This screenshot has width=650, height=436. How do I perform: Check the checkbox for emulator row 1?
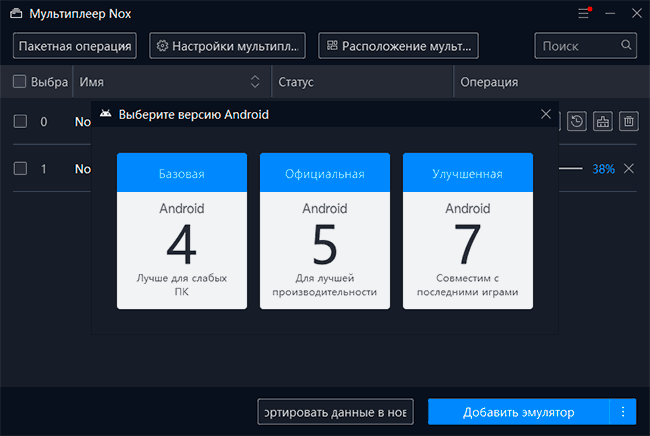pos(20,169)
